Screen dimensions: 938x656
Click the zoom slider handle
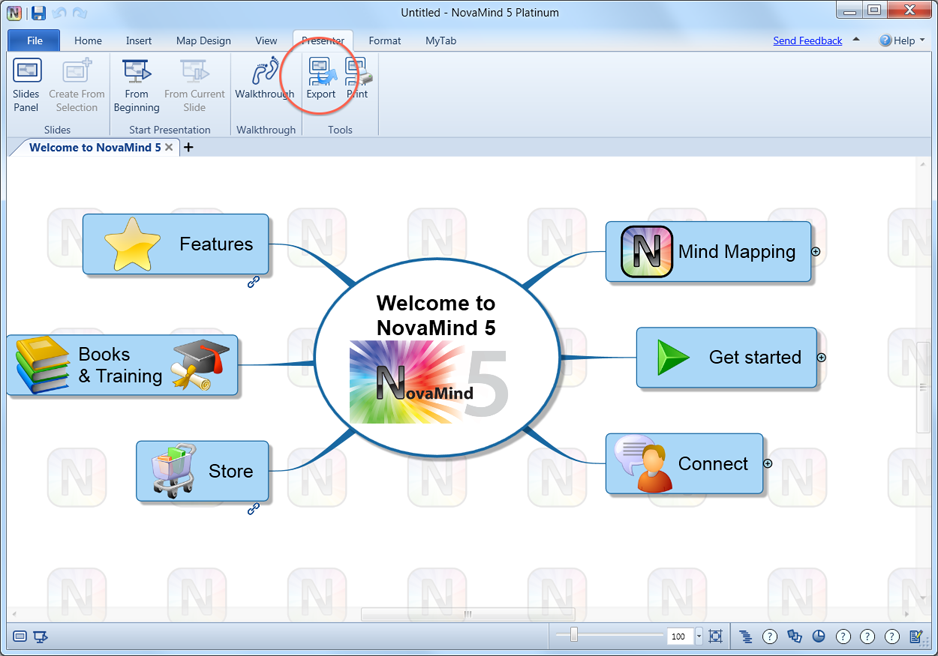574,635
